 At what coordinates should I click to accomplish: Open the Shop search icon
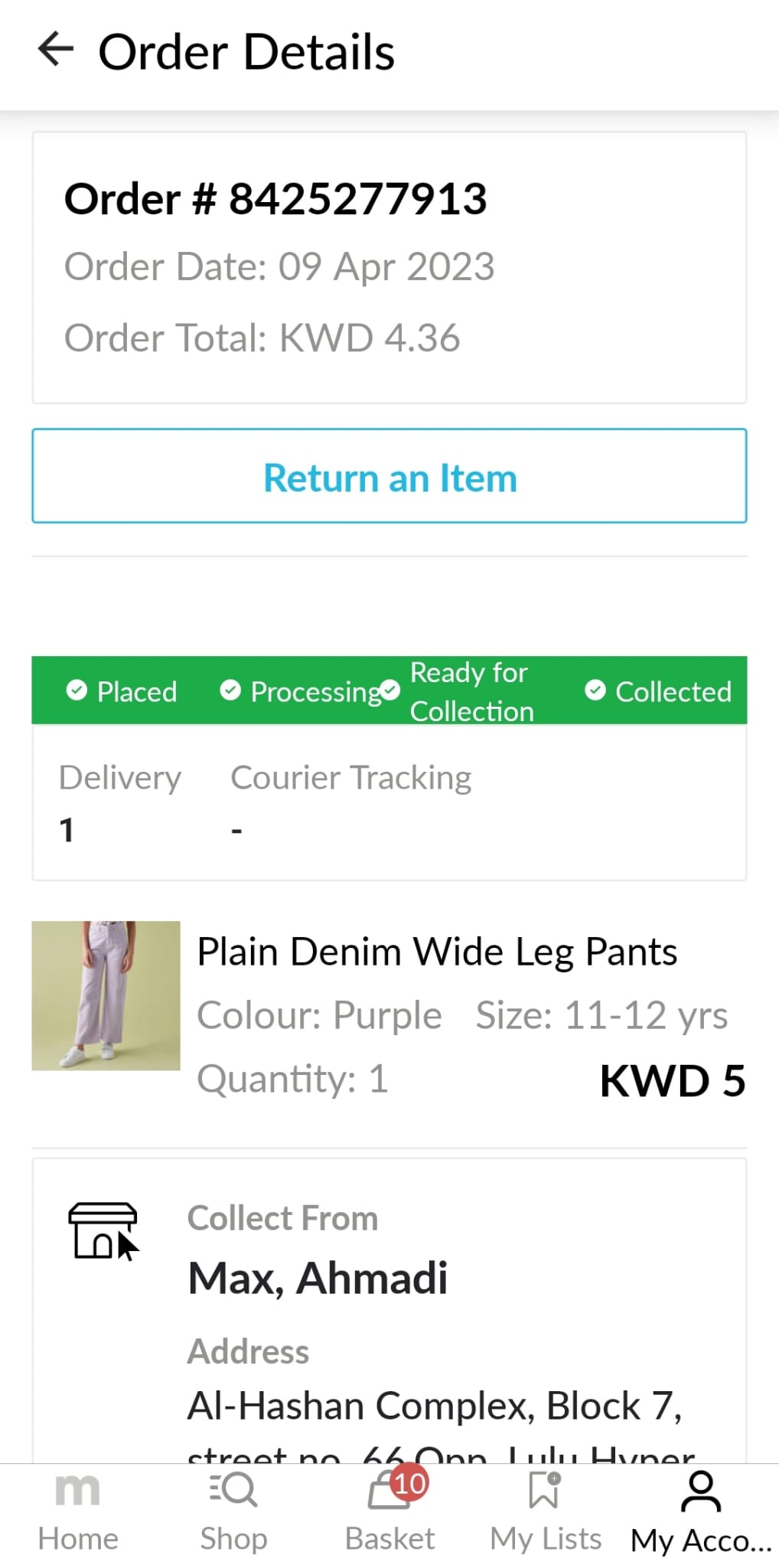point(233,1490)
